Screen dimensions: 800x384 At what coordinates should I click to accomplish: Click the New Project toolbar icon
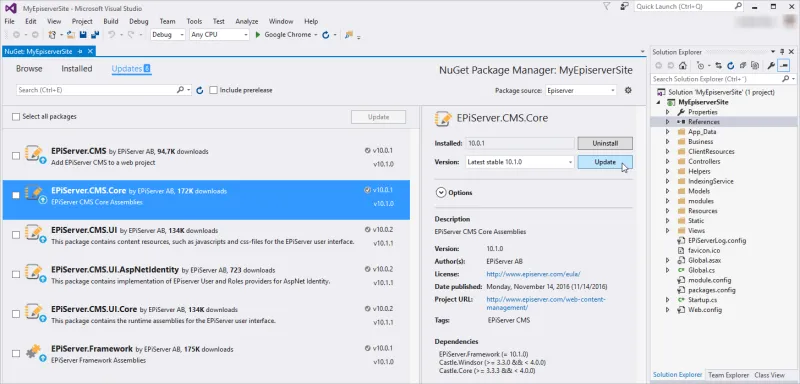coord(52,35)
